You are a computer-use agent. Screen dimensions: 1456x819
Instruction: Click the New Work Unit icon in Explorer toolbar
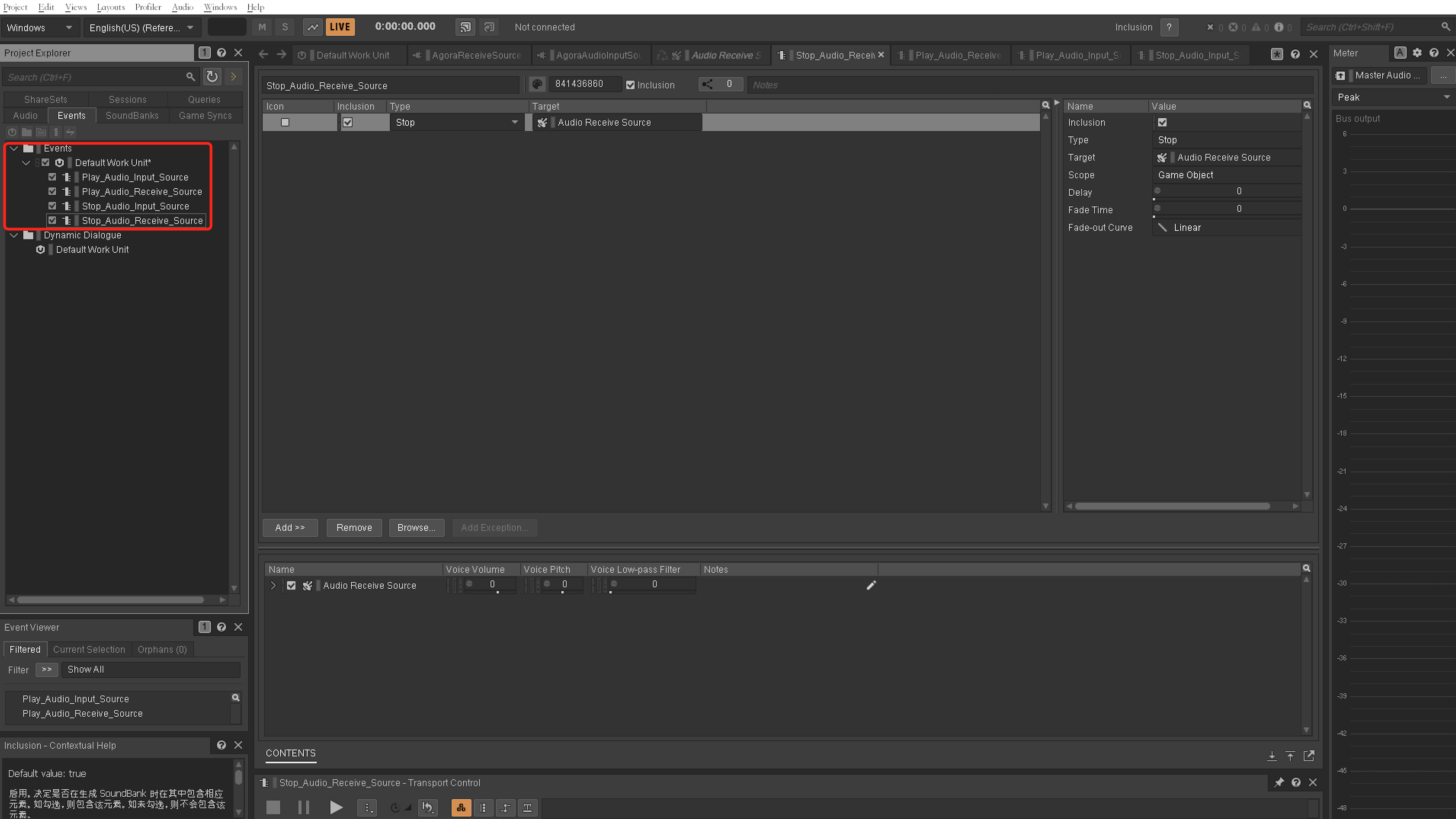(12, 132)
